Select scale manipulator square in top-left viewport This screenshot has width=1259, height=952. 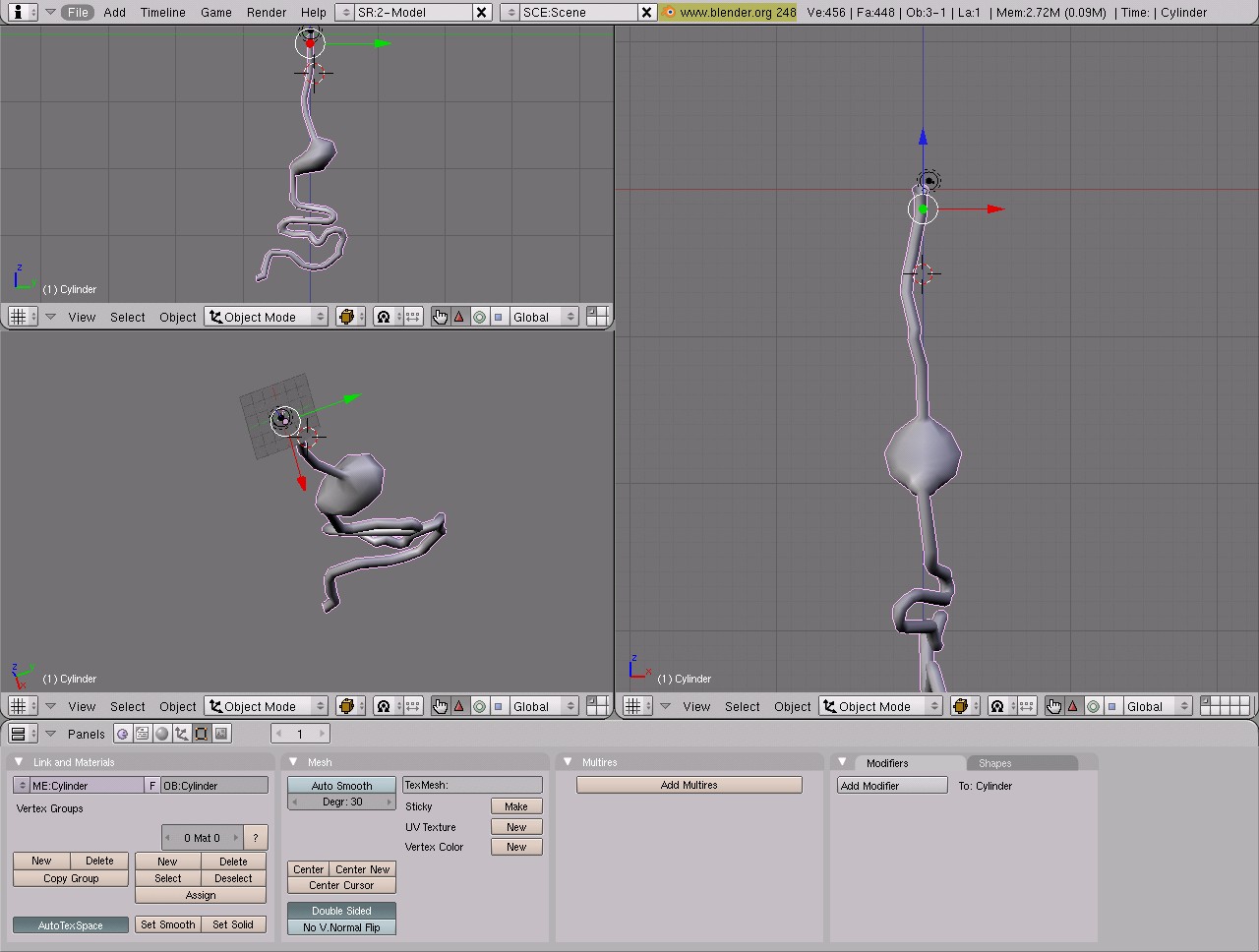pyautogui.click(x=498, y=317)
